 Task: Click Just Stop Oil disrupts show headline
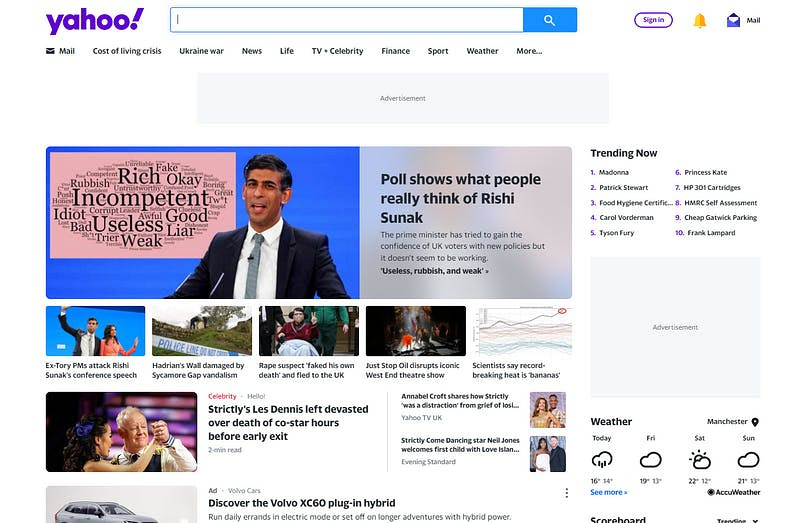(x=412, y=370)
